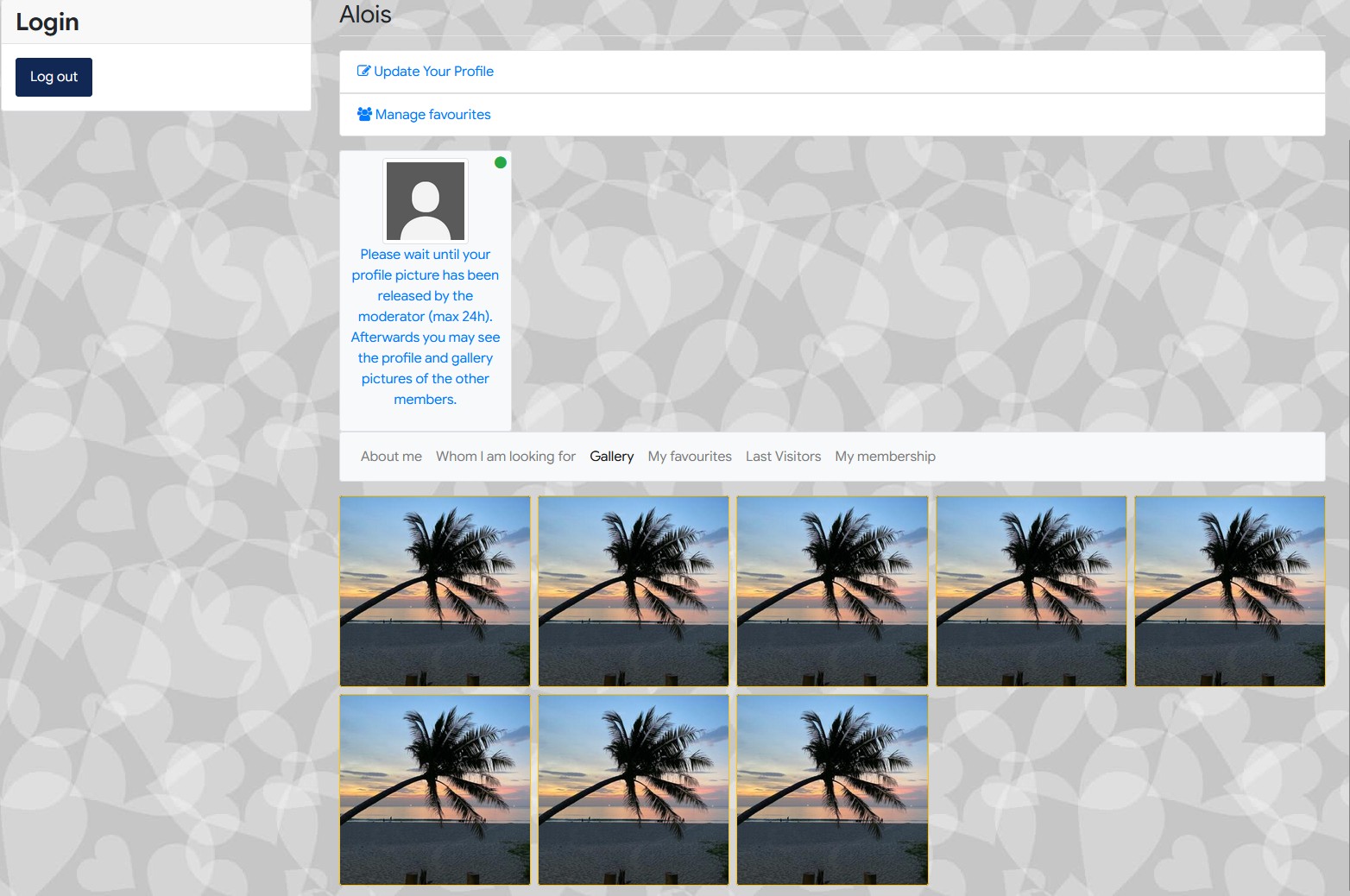The width and height of the screenshot is (1350, 896).
Task: Click the users icon beside Manage favourites
Action: point(364,114)
